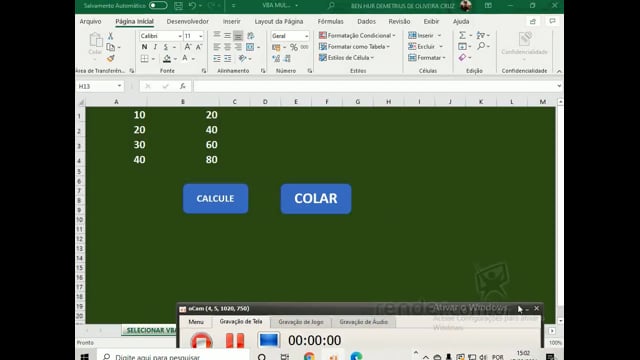The width and height of the screenshot is (640, 360).
Task: Click undo arrow in title bar
Action: 192,5
